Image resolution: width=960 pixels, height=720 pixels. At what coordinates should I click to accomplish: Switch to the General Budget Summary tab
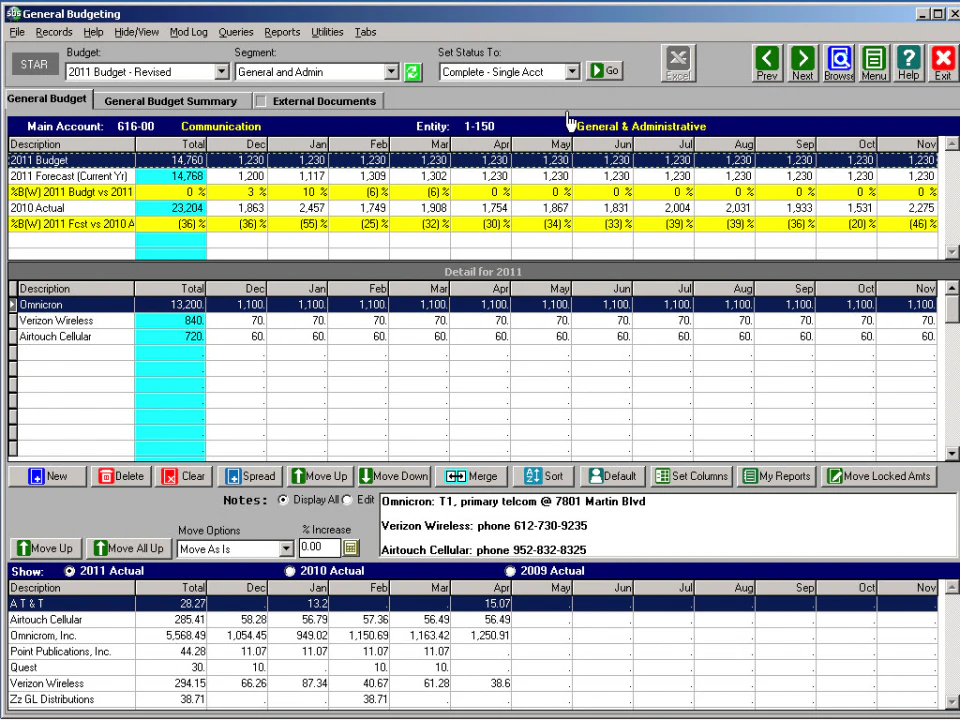(x=170, y=100)
